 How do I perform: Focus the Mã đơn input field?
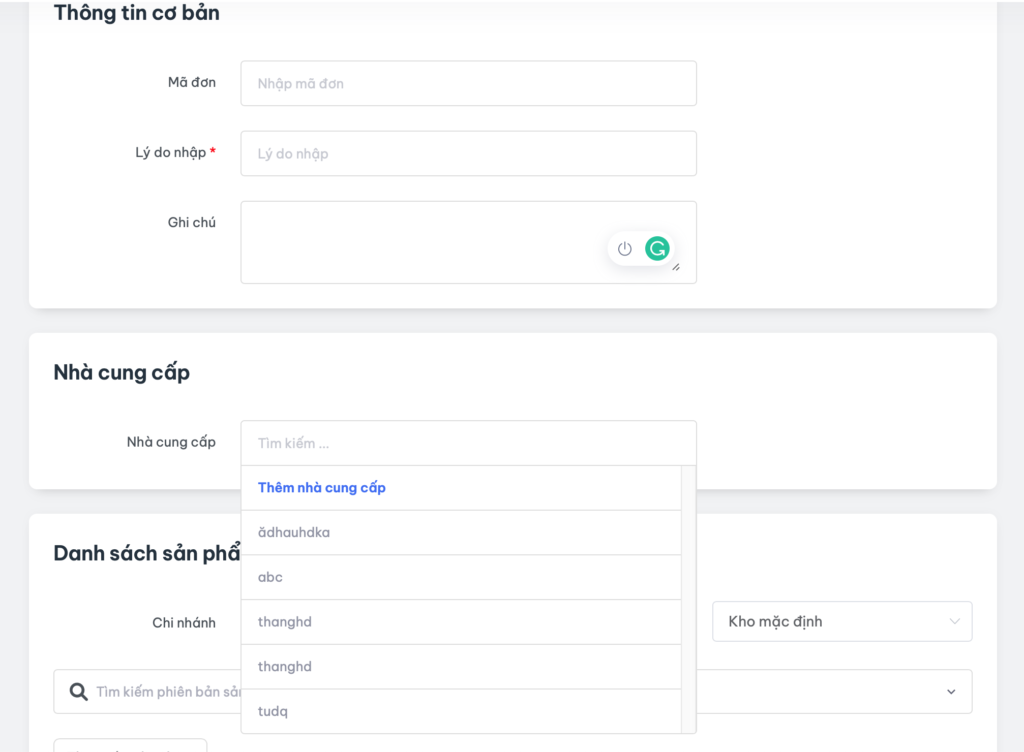tap(468, 84)
